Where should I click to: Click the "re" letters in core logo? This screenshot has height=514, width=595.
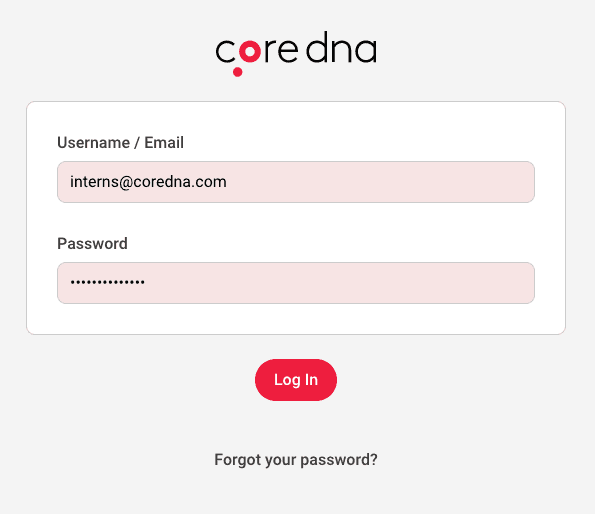pos(282,51)
